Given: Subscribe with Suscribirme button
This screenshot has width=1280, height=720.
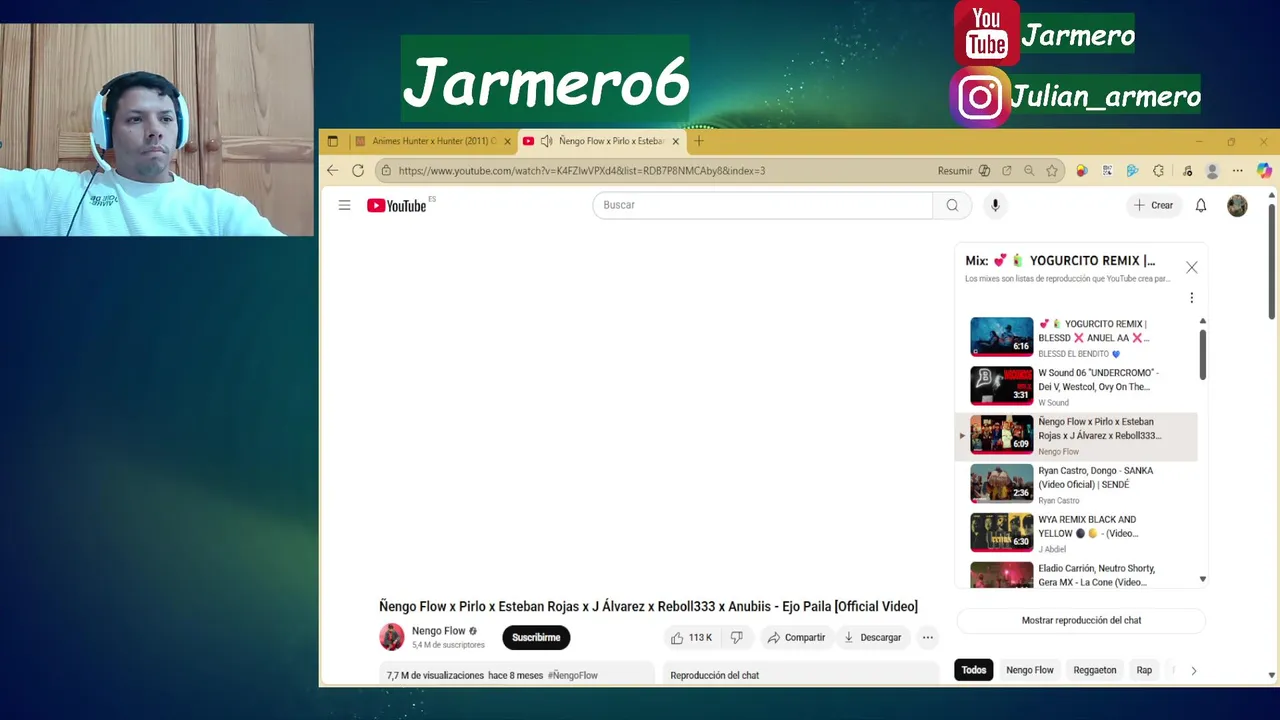Looking at the screenshot, I should 536,637.
